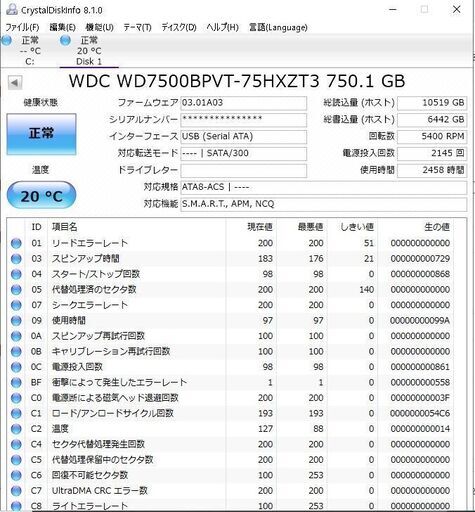
Task: Click the 項目名 column header
Action: (65, 227)
